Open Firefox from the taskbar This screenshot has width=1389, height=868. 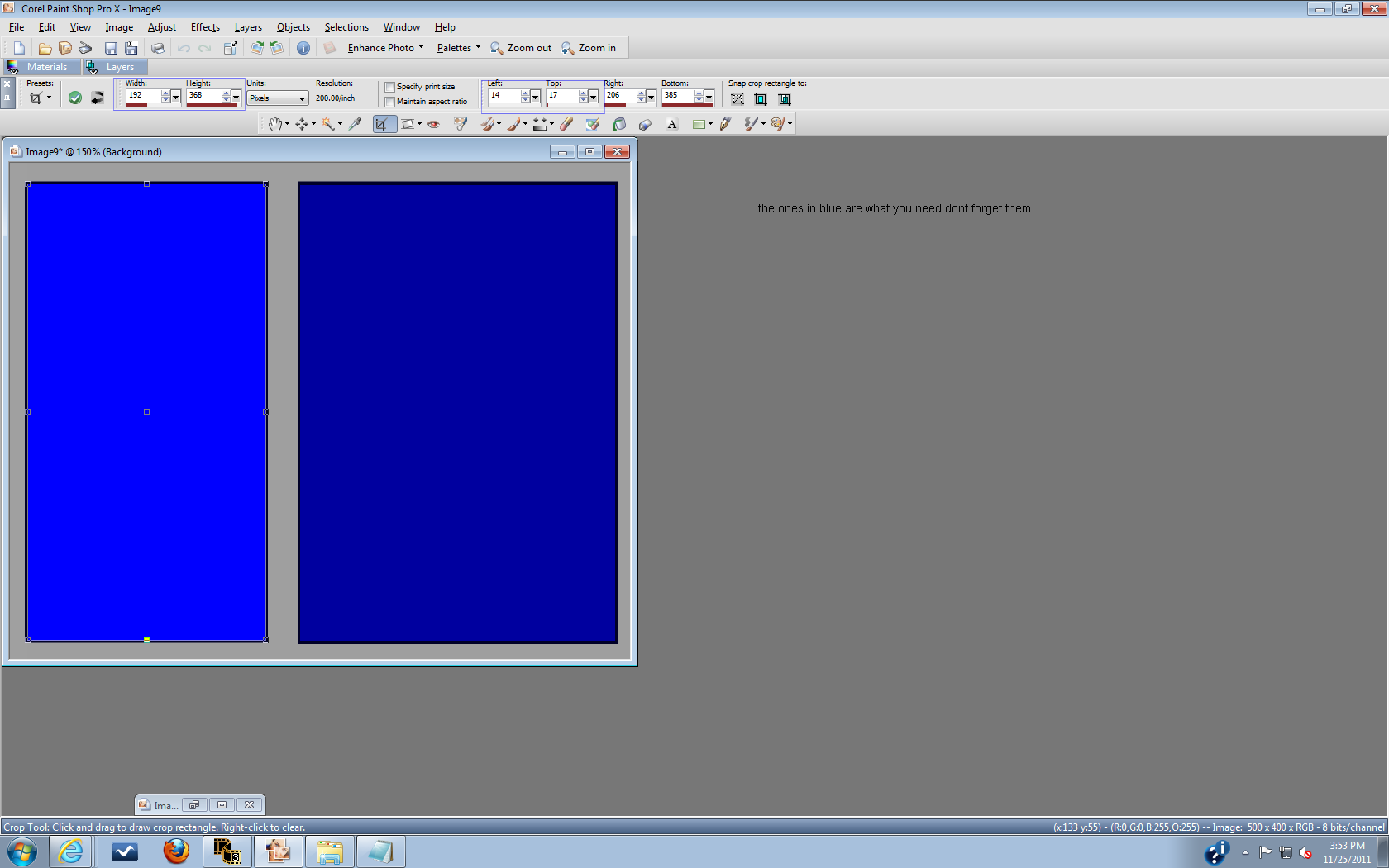175,851
